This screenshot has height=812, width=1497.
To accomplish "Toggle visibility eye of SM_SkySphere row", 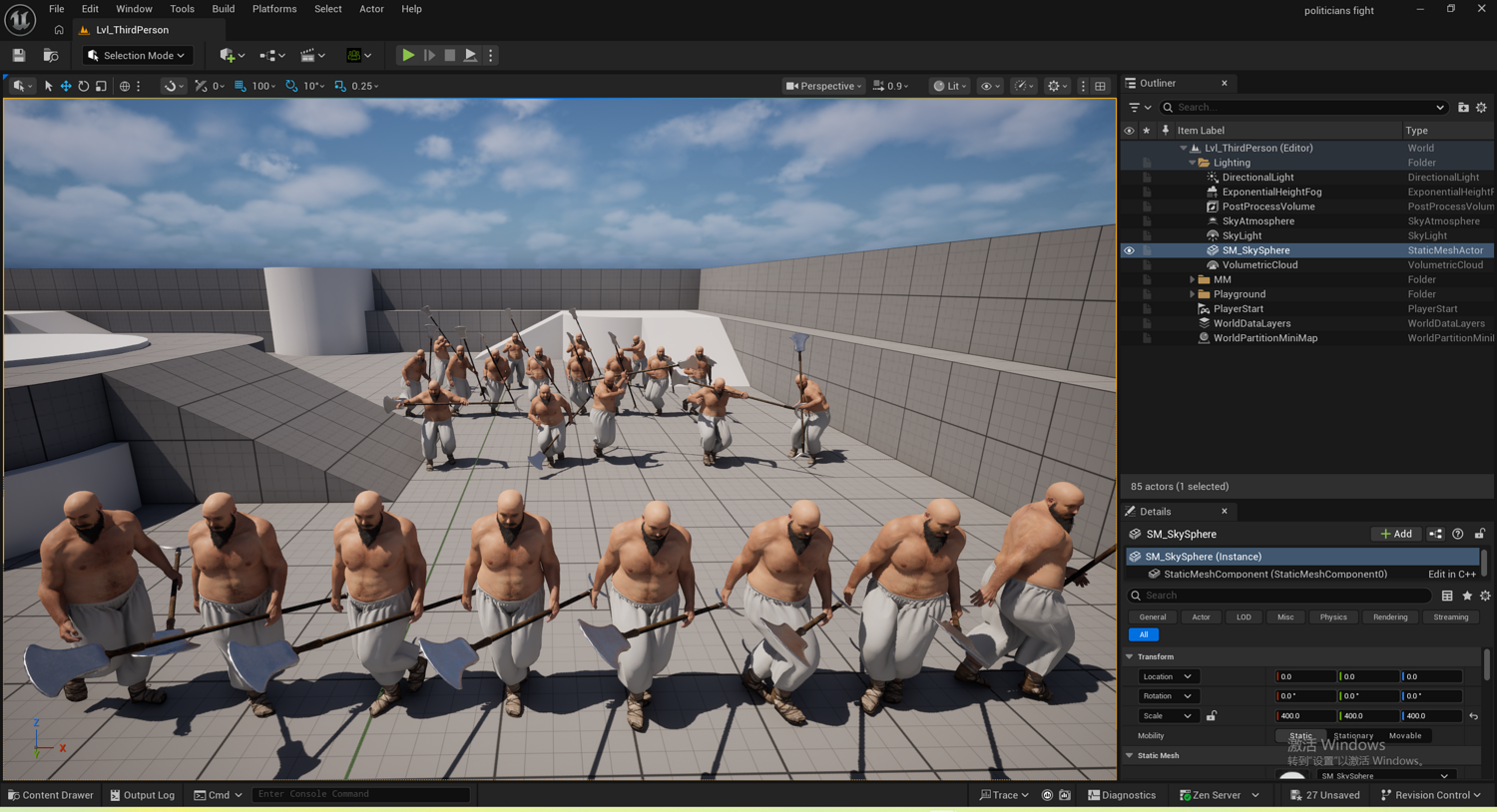I will tap(1129, 250).
